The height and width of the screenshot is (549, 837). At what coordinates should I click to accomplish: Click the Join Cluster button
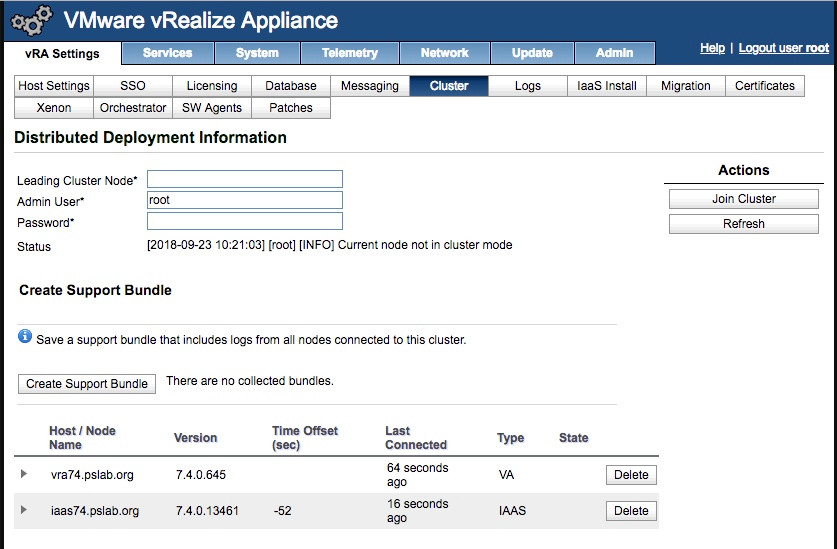(x=744, y=199)
